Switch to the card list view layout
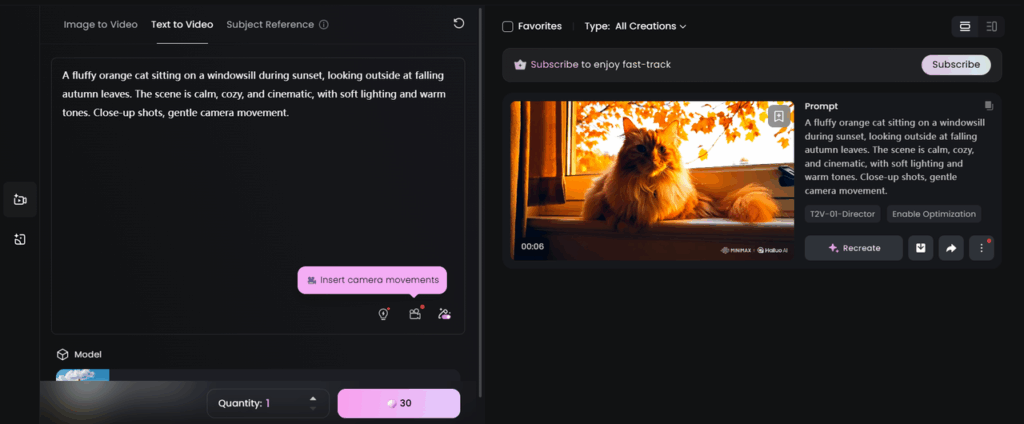Viewport: 1024px width, 424px height. point(965,26)
